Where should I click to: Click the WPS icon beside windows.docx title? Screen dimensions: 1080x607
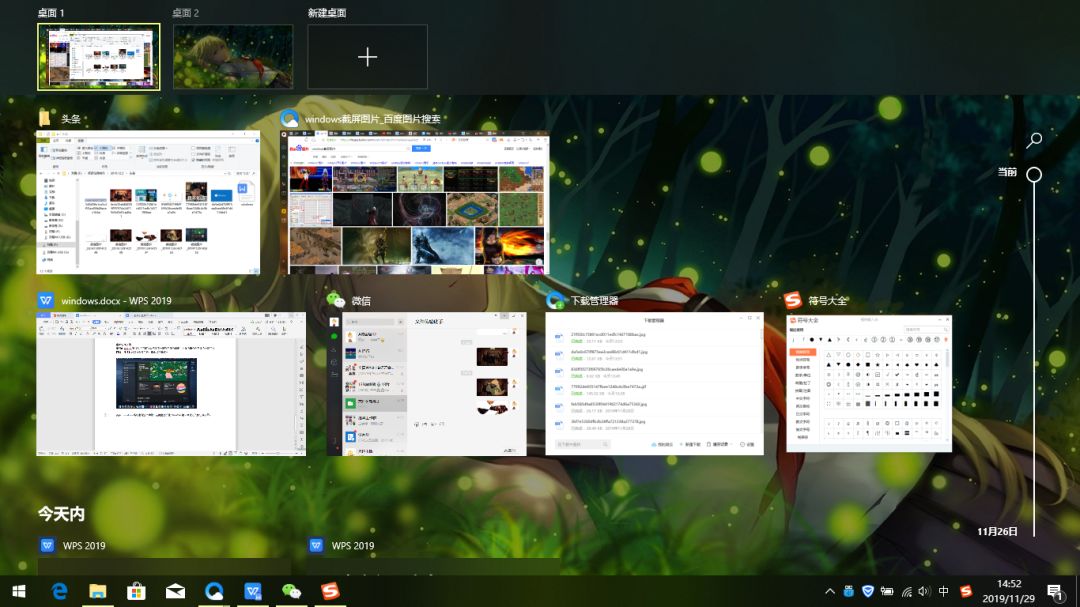coord(45,300)
